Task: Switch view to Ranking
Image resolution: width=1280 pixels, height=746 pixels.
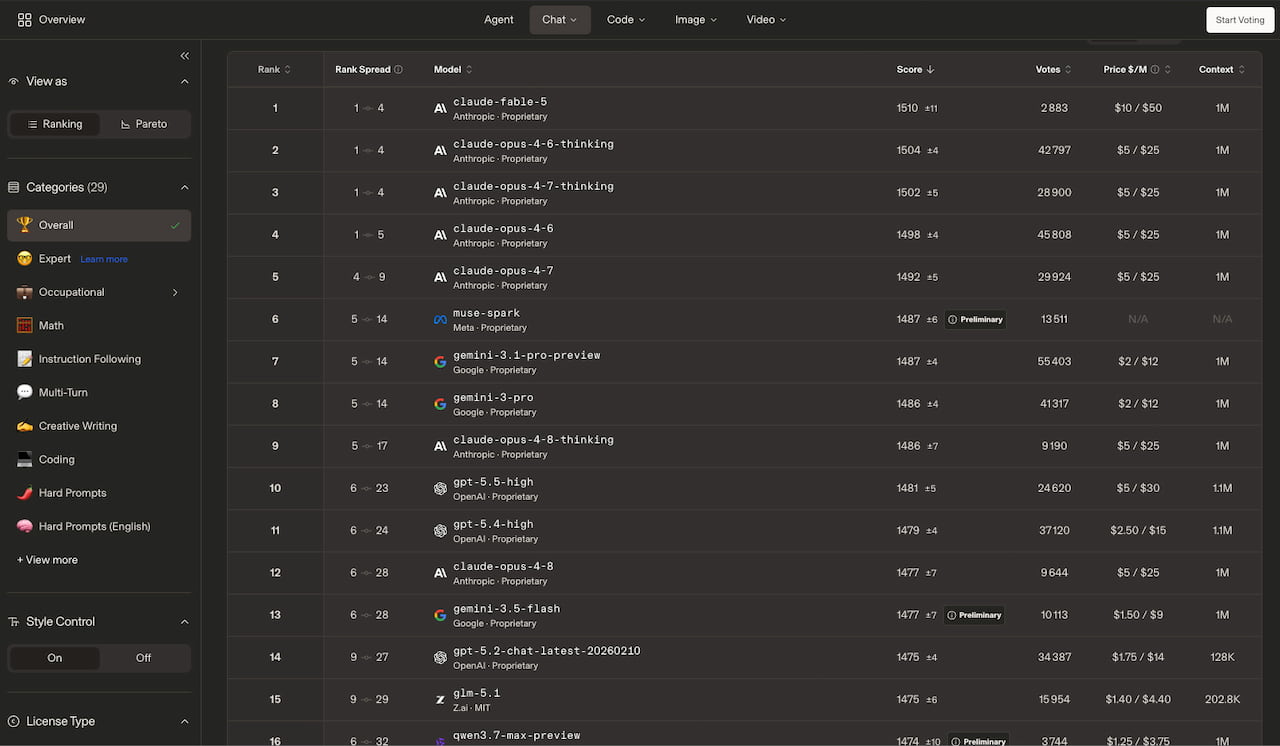Action: coord(54,124)
